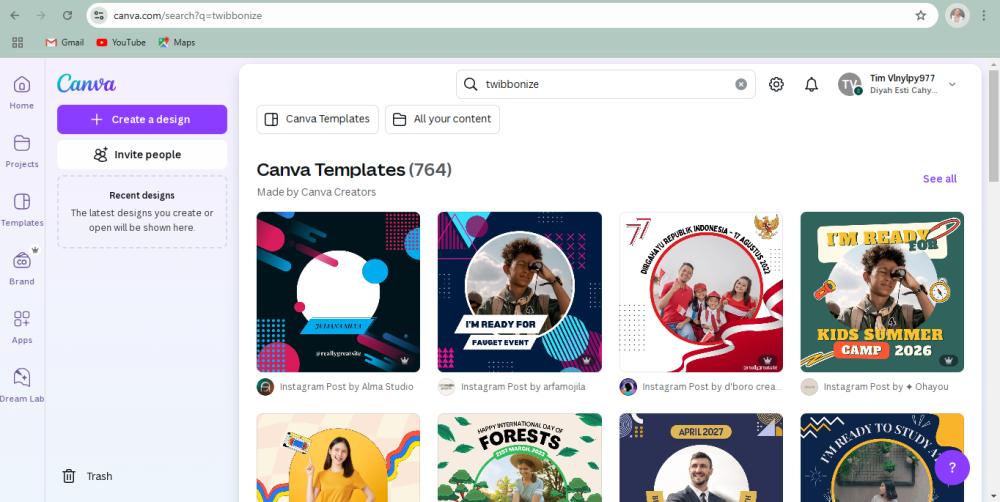
Task: Select the All your content tab
Action: (443, 119)
